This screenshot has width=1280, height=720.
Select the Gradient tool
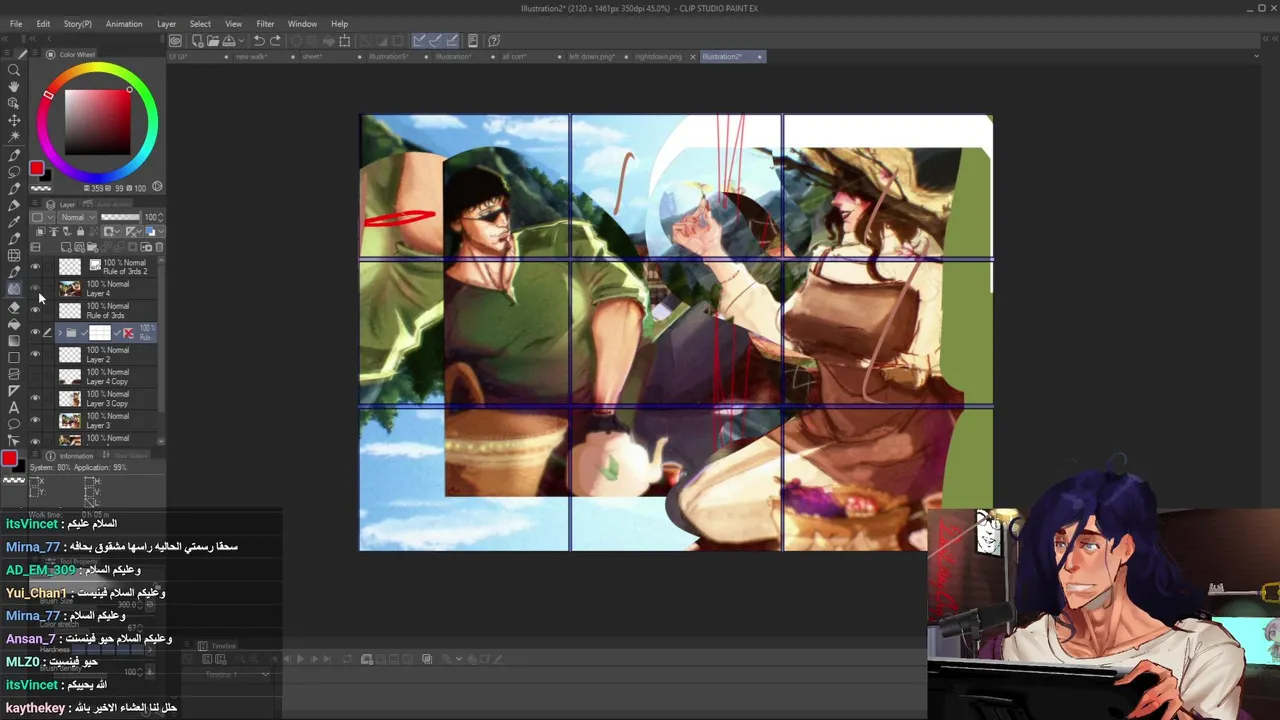(14, 341)
